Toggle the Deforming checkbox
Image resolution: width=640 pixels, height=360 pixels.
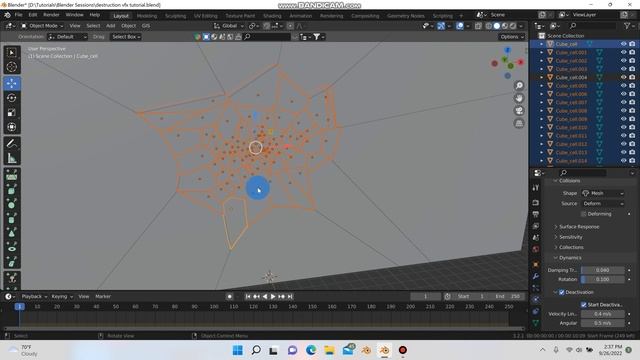point(584,214)
